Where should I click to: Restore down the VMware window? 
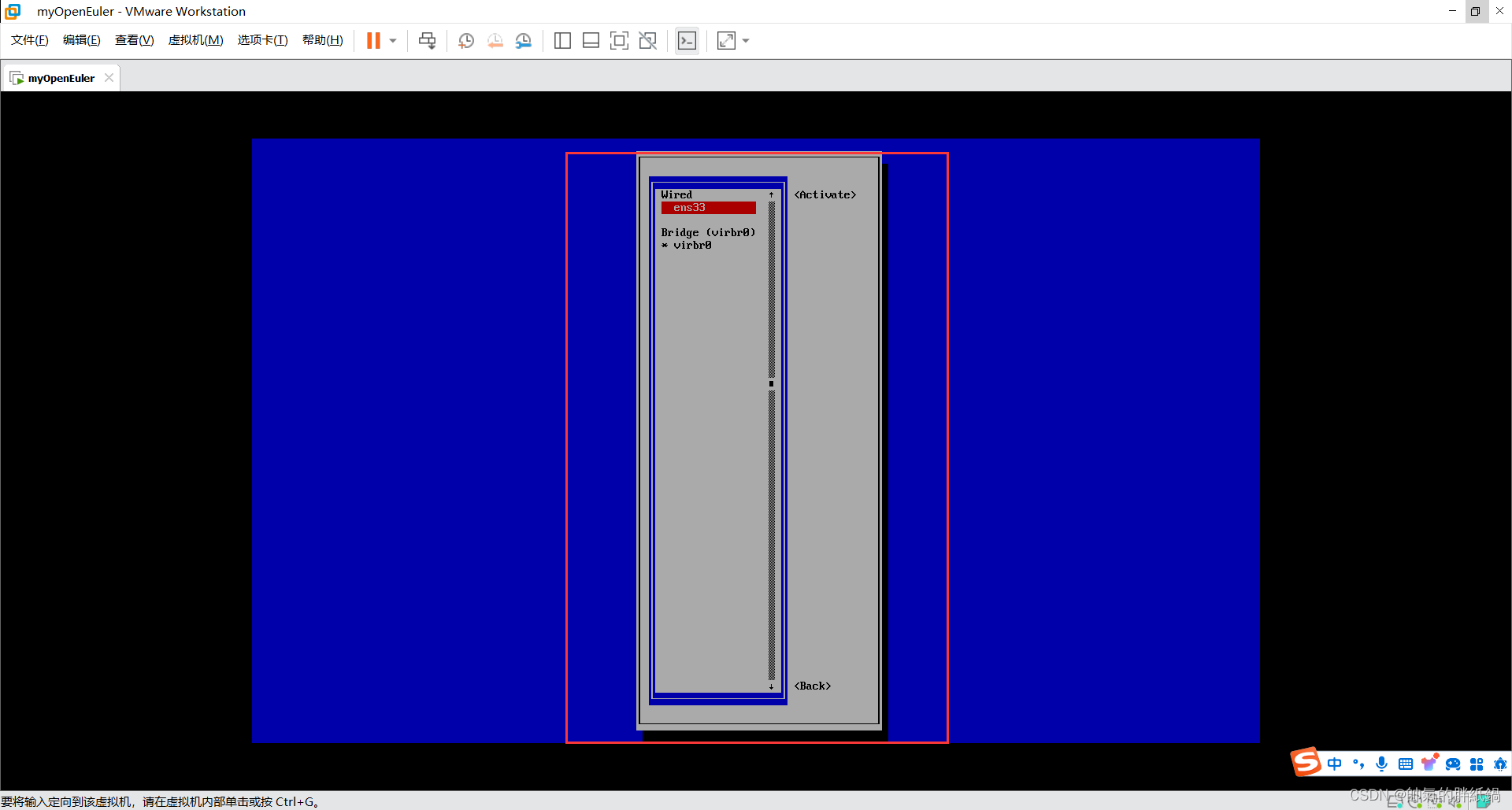[1475, 11]
